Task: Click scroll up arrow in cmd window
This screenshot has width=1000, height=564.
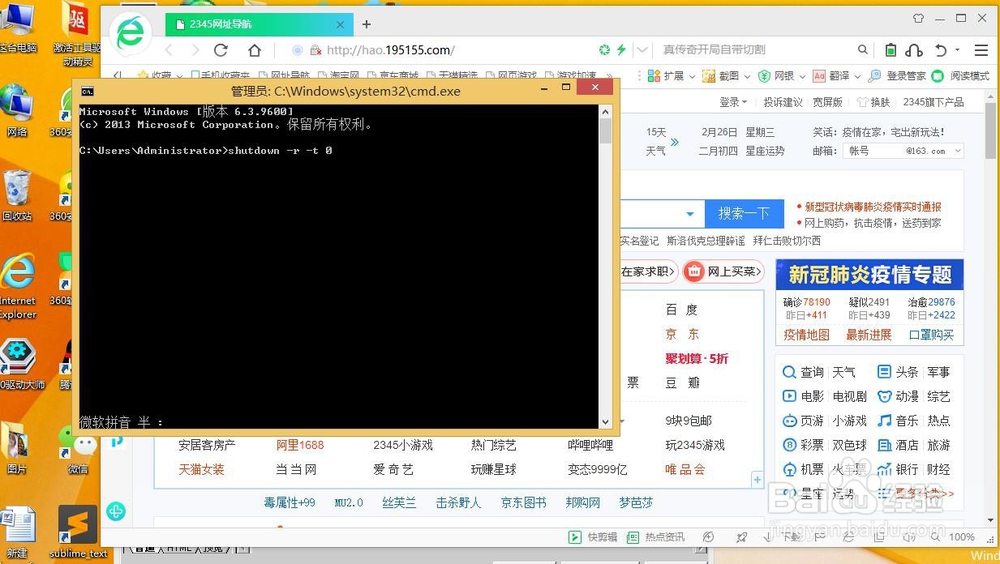Action: (x=605, y=112)
